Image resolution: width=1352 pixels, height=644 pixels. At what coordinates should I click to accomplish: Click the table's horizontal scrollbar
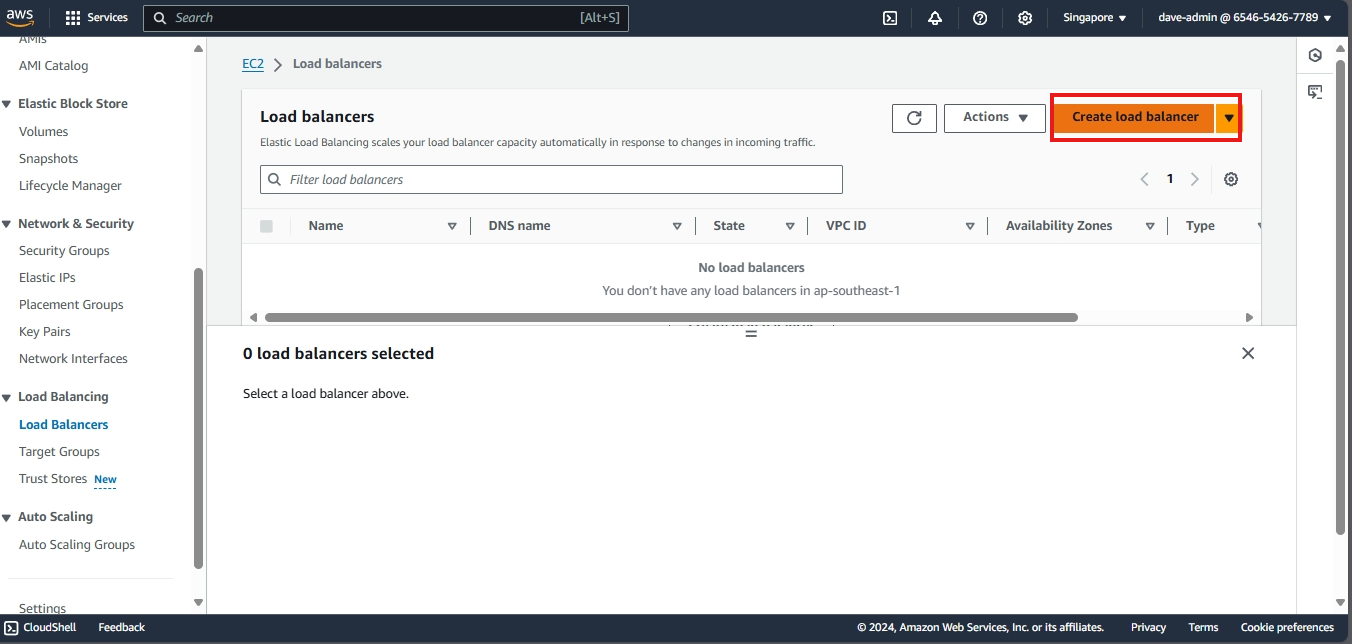pyautogui.click(x=670, y=318)
